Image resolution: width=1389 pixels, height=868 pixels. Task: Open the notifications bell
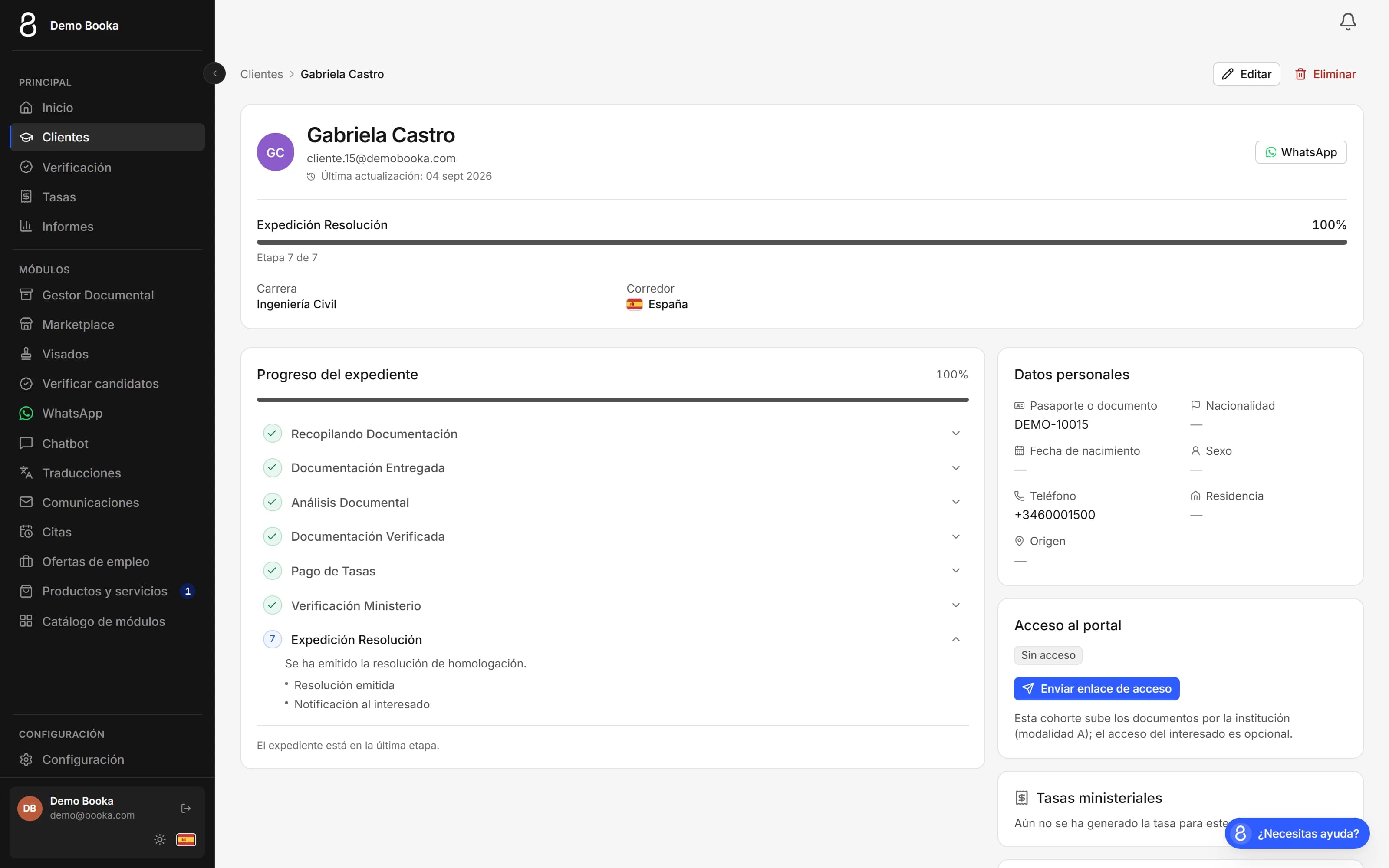point(1348,22)
